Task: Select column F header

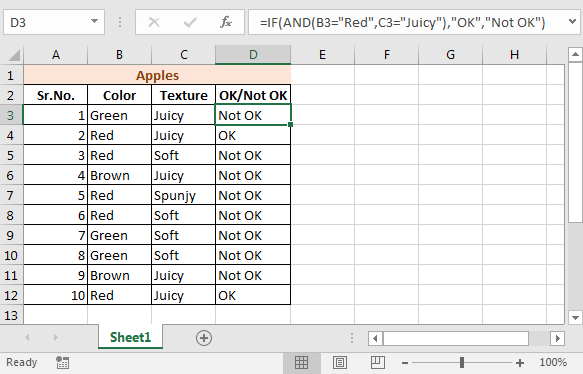Action: [387, 55]
